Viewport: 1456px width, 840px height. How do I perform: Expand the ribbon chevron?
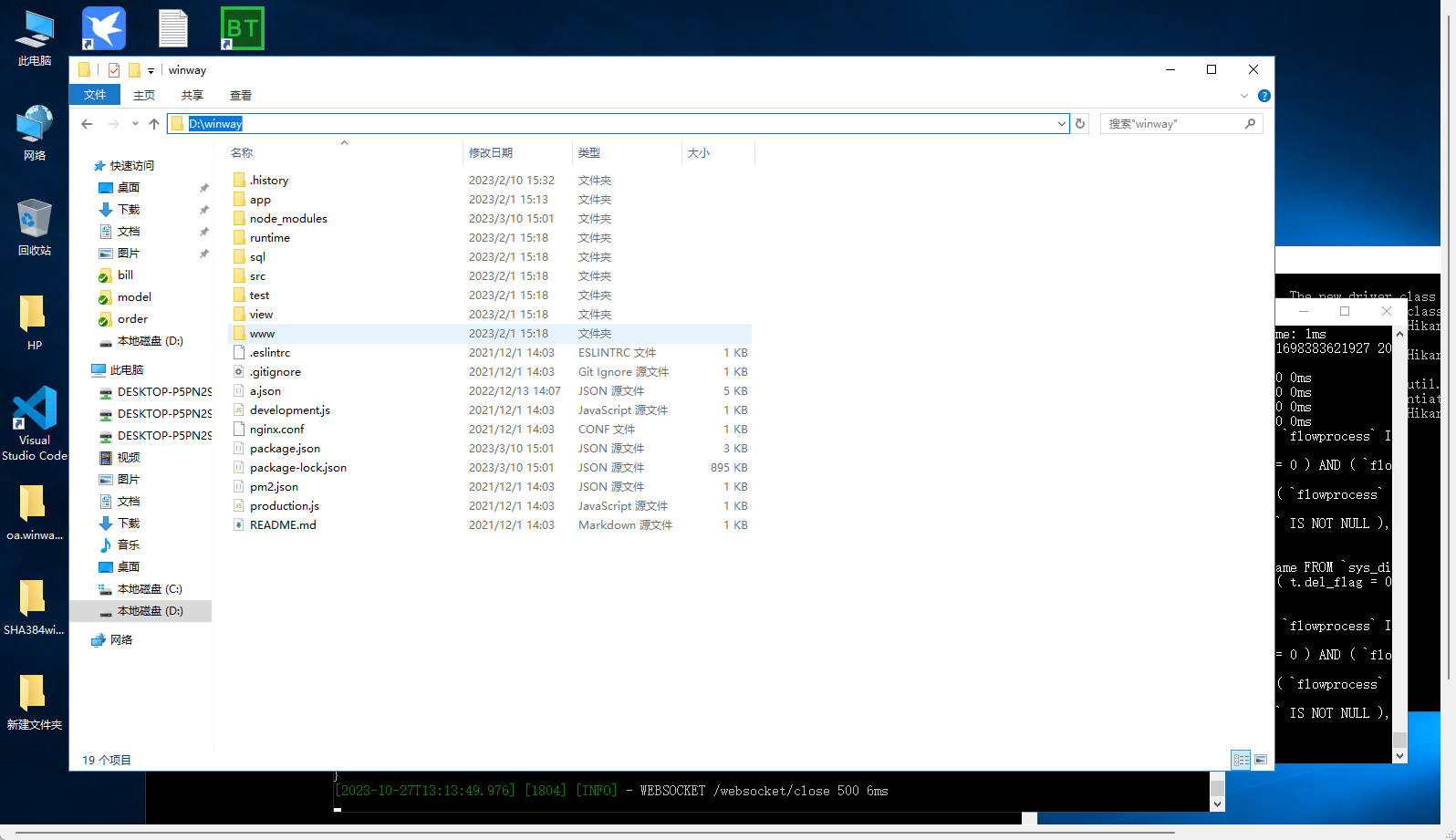(x=1243, y=96)
